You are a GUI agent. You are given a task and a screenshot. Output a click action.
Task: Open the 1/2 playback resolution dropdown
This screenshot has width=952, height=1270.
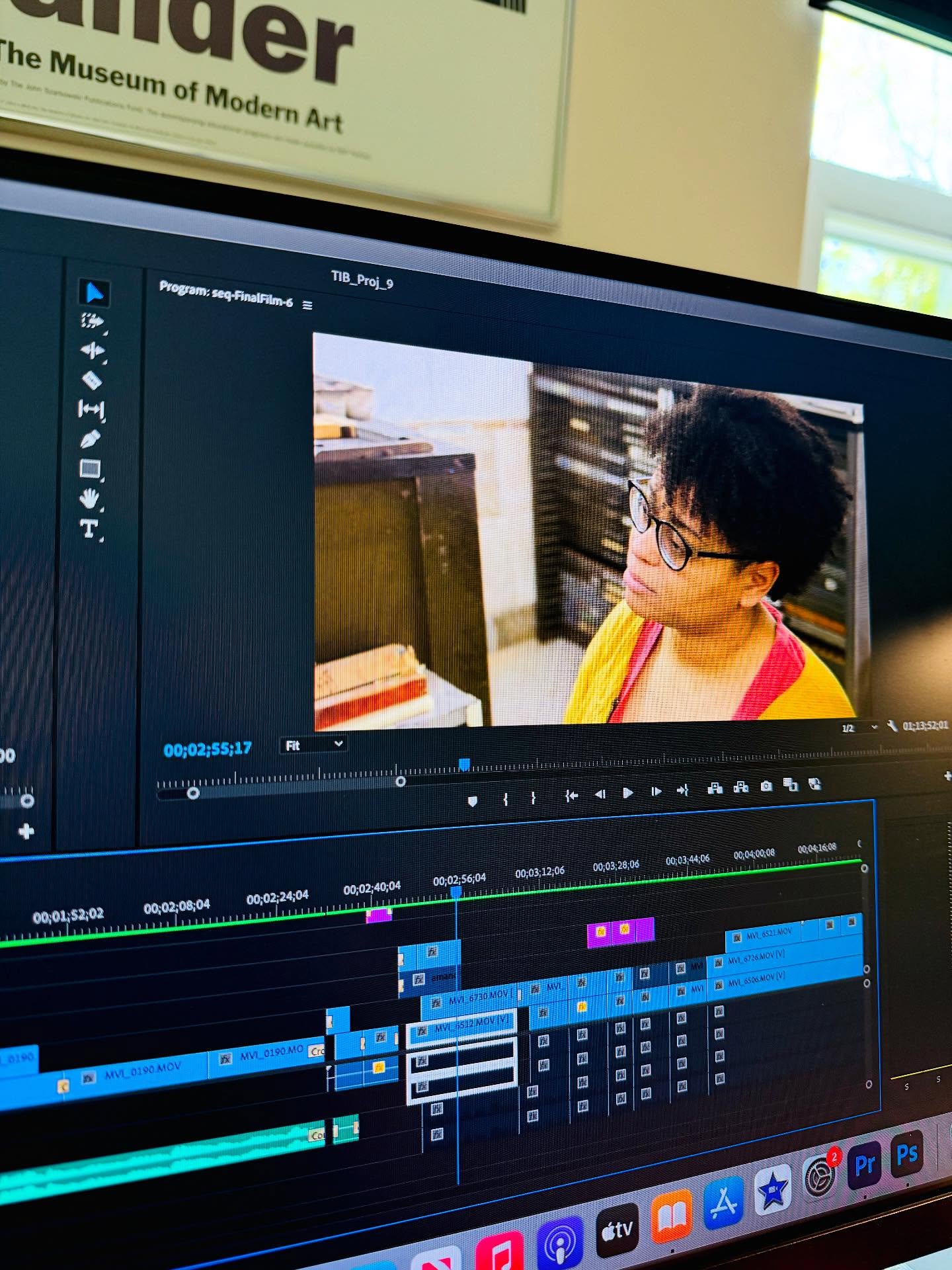[858, 728]
